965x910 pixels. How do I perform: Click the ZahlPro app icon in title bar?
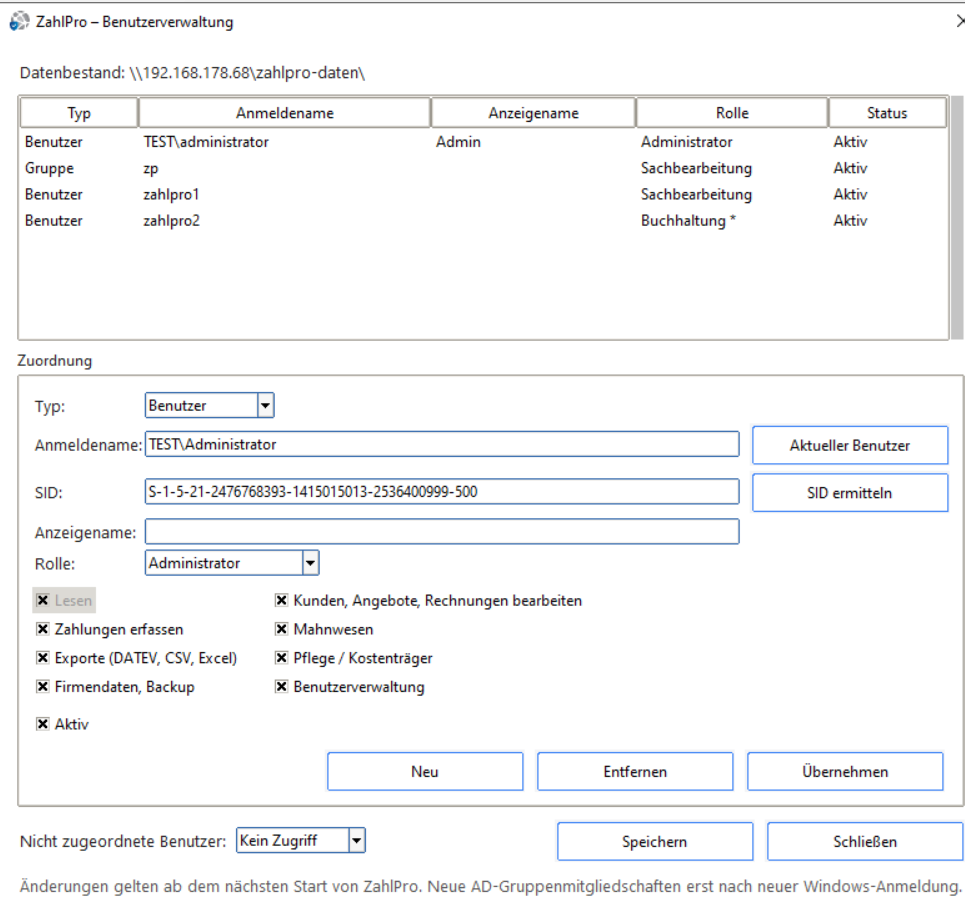(x=19, y=22)
